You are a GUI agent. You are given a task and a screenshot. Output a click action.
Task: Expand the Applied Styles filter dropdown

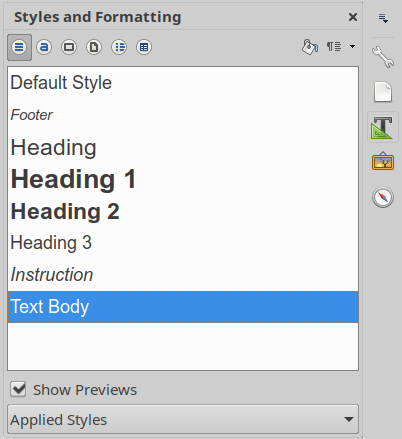(183, 419)
